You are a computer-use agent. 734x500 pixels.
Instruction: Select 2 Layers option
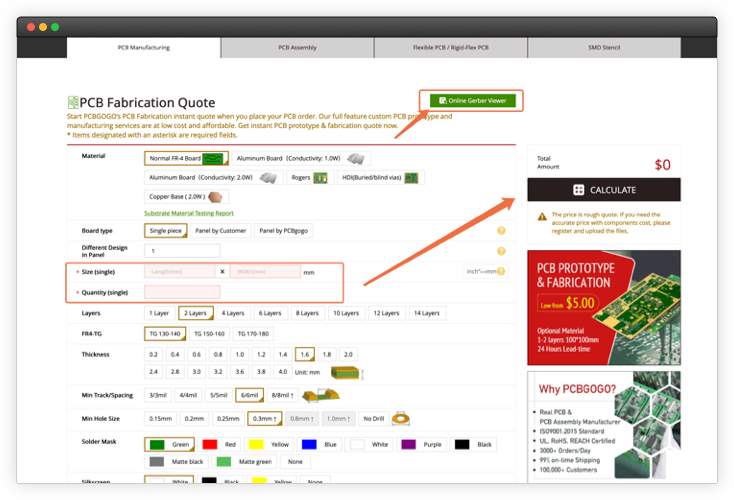click(196, 313)
